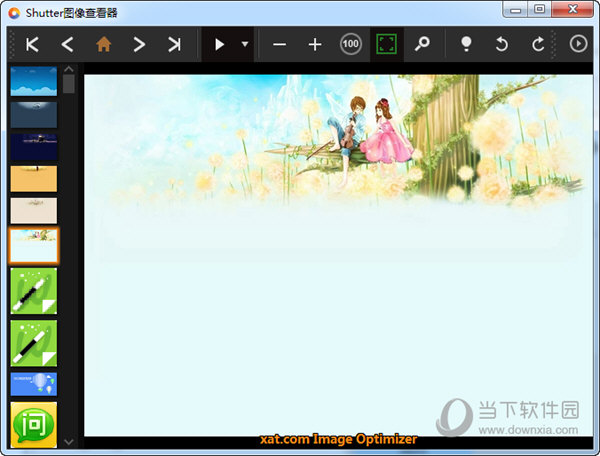Viewport: 600px width, 456px height.
Task: Go to the next image
Action: pos(139,45)
